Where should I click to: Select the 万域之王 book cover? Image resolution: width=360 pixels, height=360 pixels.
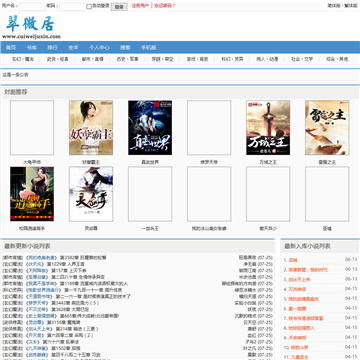(x=268, y=128)
